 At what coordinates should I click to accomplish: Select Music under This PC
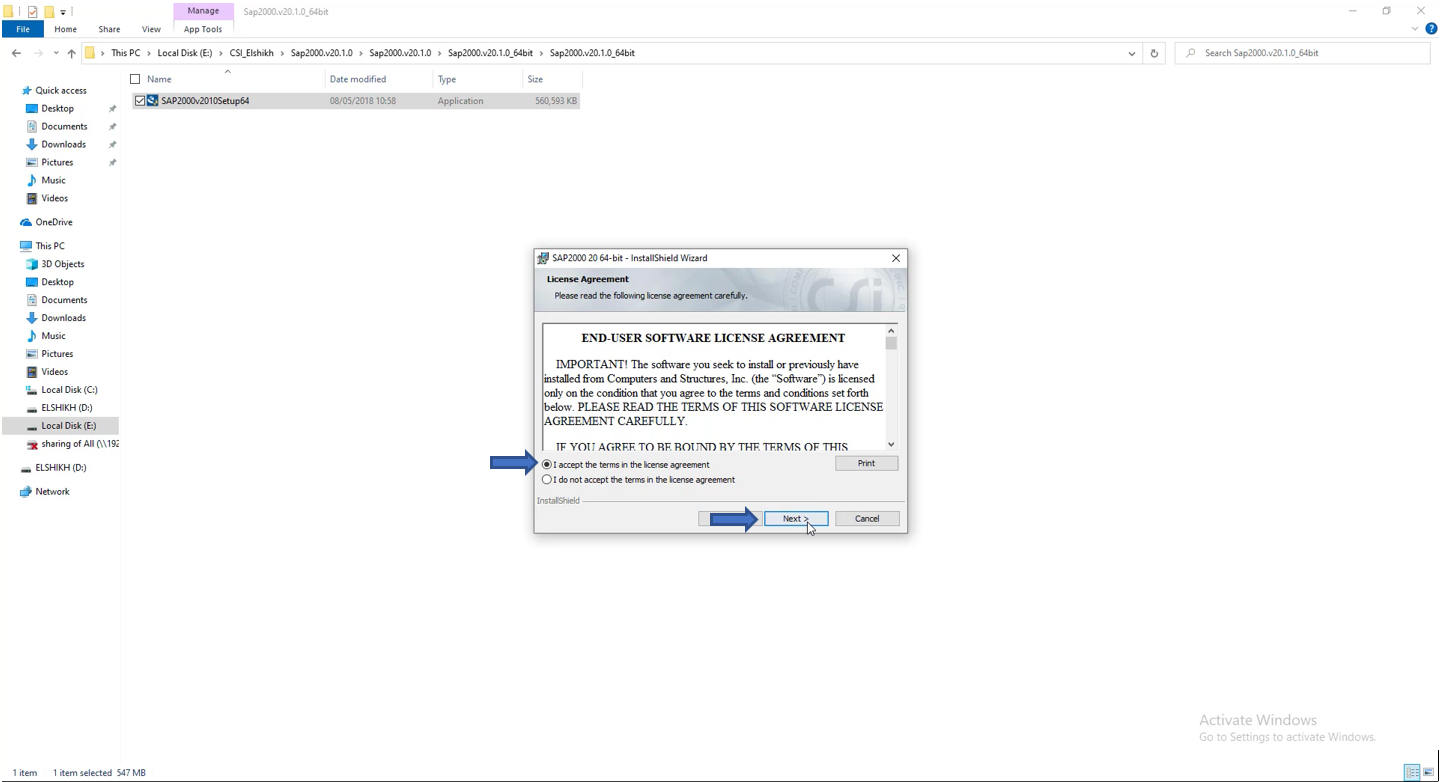coord(53,336)
